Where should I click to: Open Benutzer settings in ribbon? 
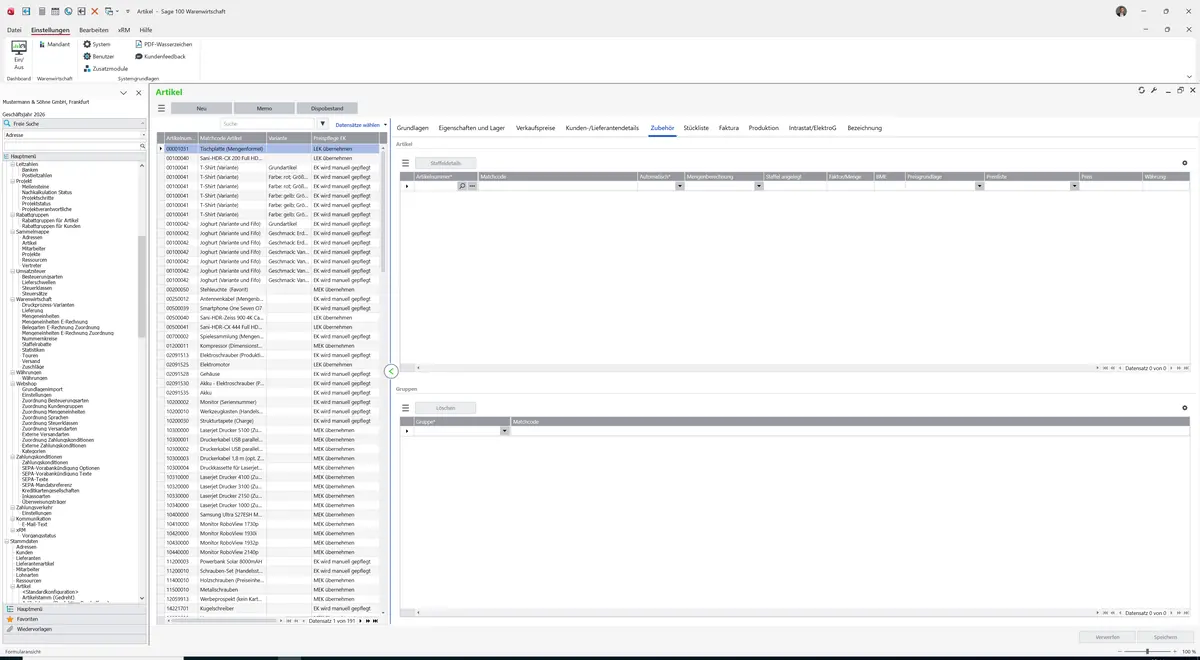[99, 56]
